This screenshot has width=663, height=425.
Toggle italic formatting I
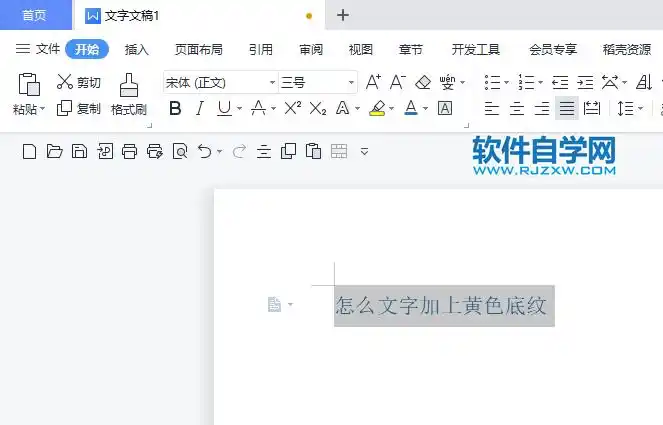tap(200, 109)
